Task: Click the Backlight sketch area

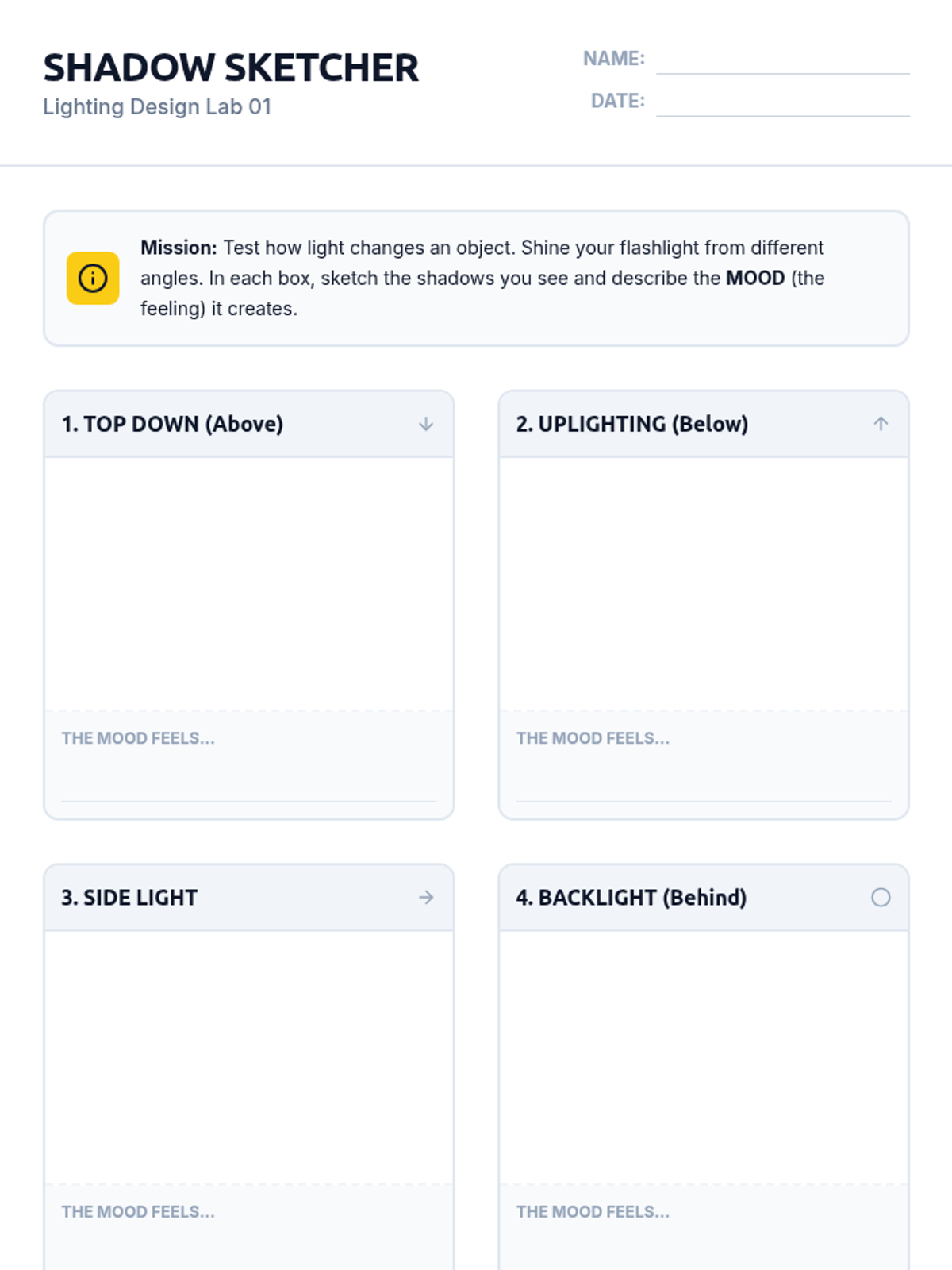Action: click(x=704, y=1057)
